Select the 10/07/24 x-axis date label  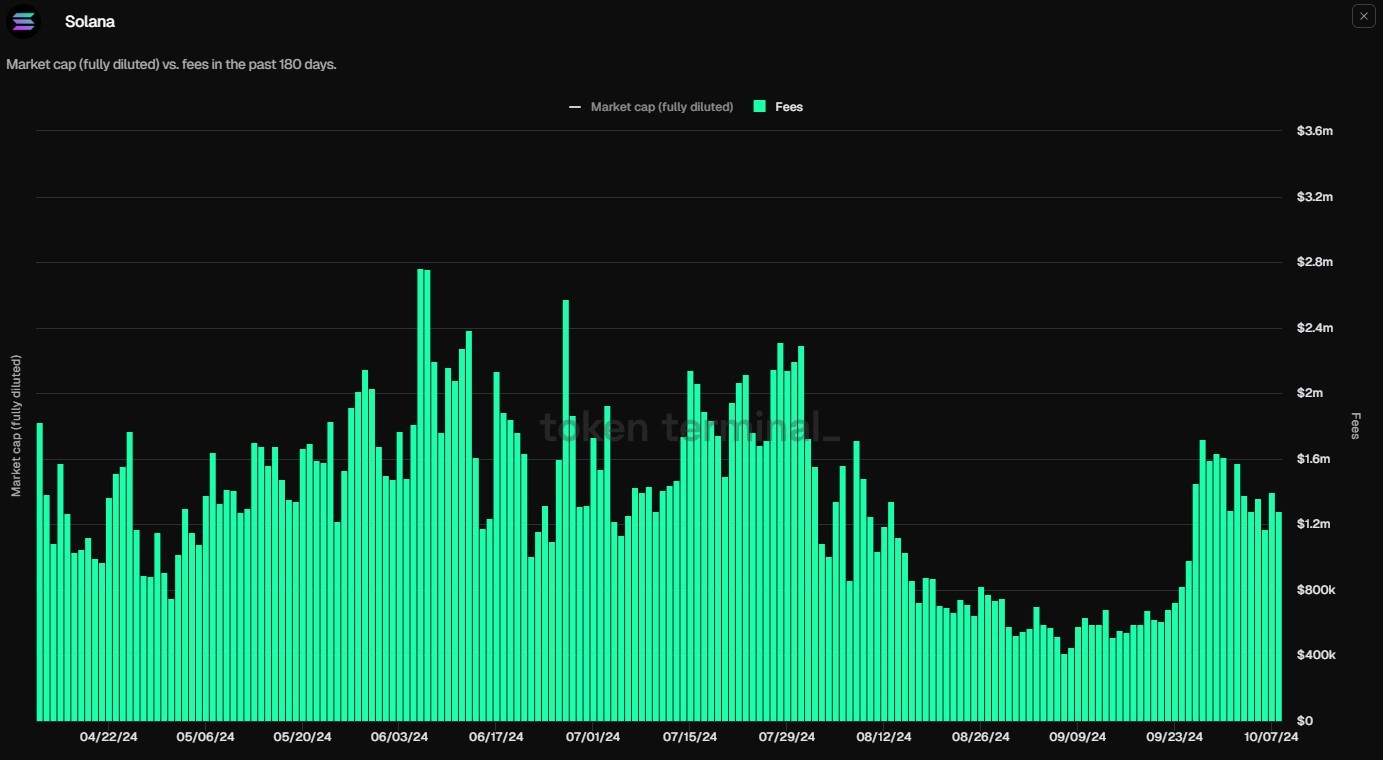tap(1269, 737)
